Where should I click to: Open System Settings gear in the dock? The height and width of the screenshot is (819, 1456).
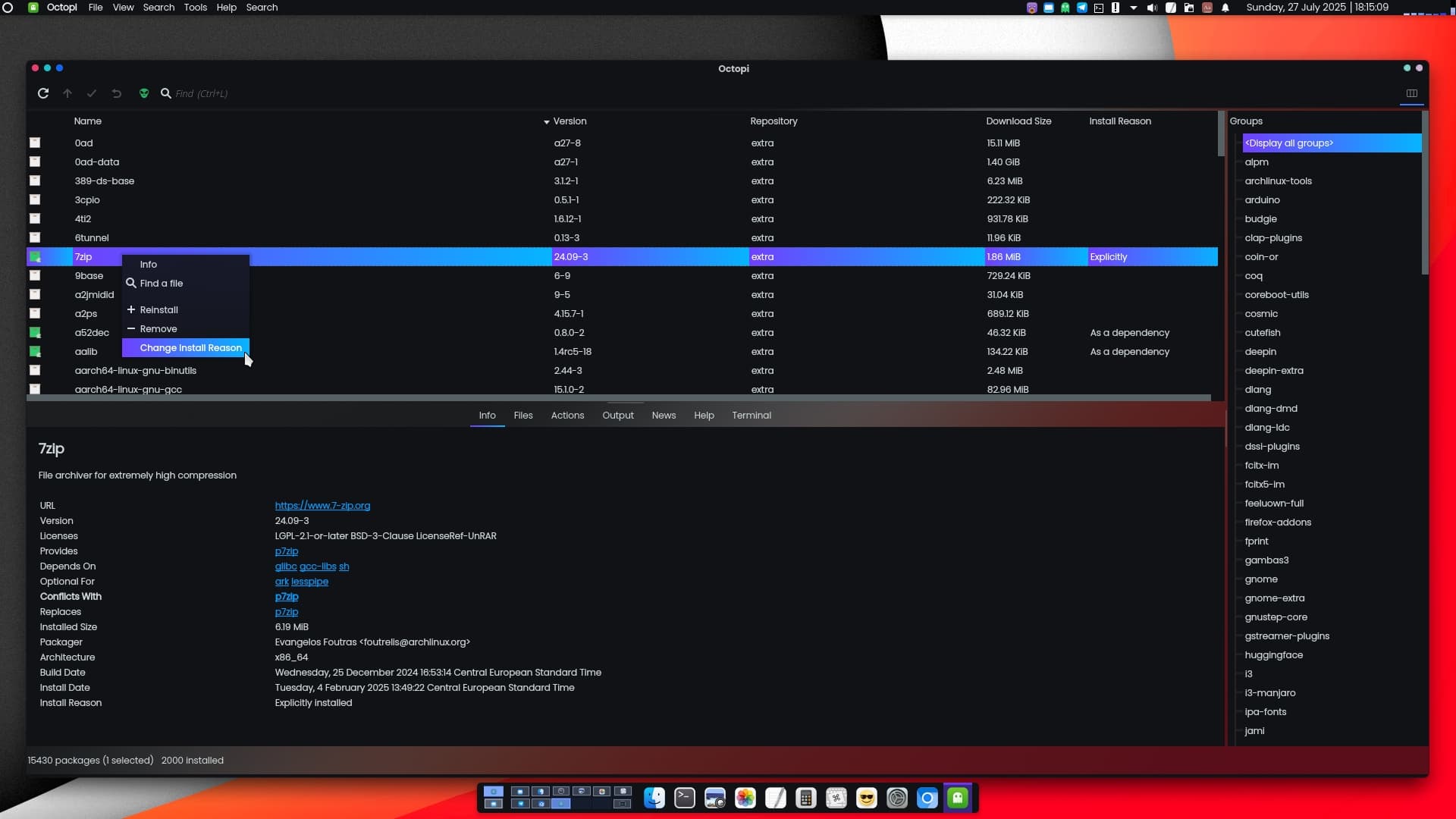tap(897, 798)
